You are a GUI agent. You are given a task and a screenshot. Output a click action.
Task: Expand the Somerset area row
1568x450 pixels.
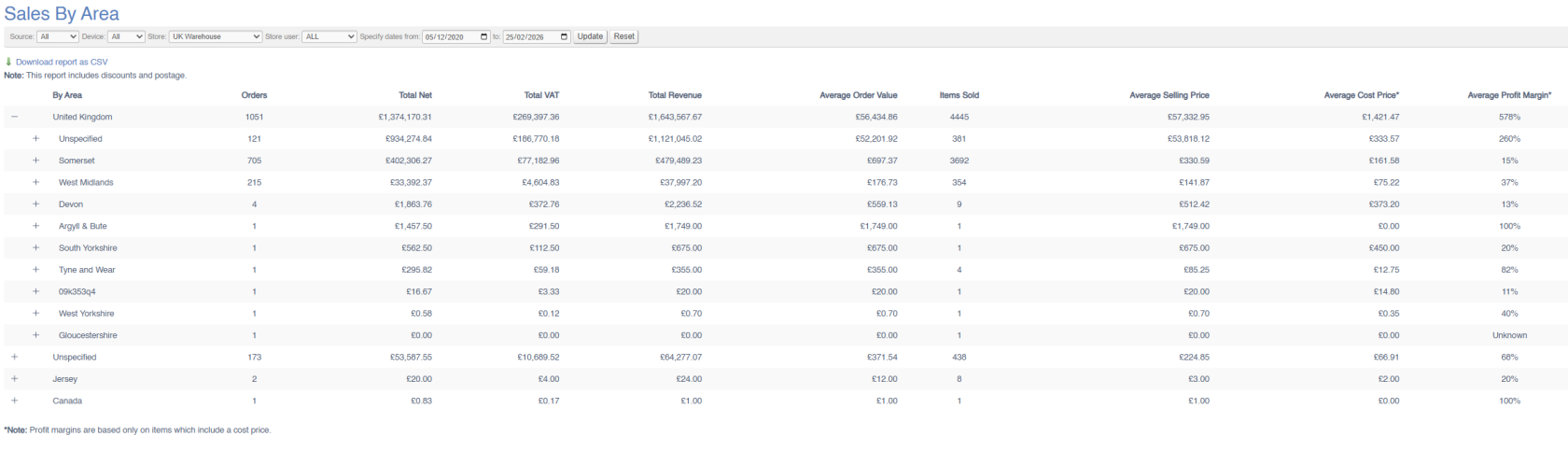36,161
